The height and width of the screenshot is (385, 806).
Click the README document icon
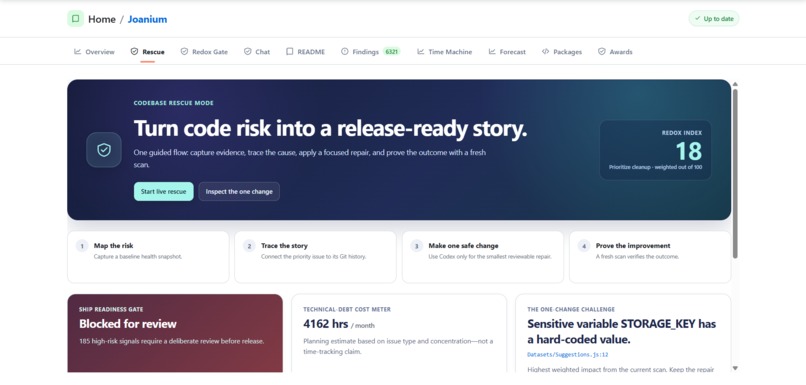click(x=289, y=51)
